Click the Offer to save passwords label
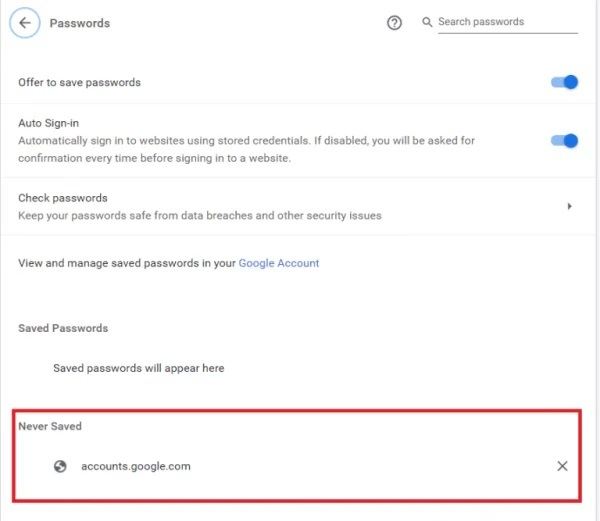The height and width of the screenshot is (521, 600). pyautogui.click(x=79, y=82)
